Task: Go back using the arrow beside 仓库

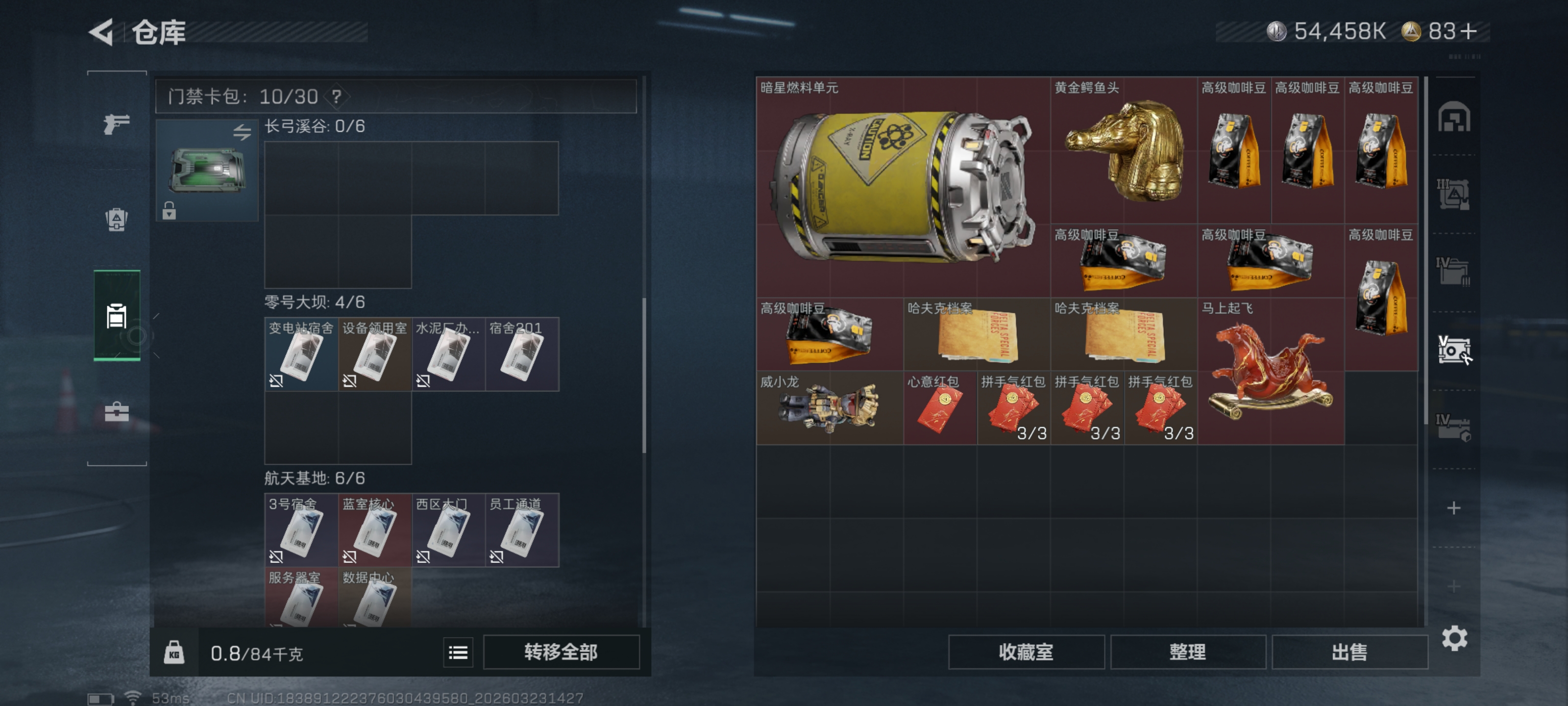Action: (101, 32)
